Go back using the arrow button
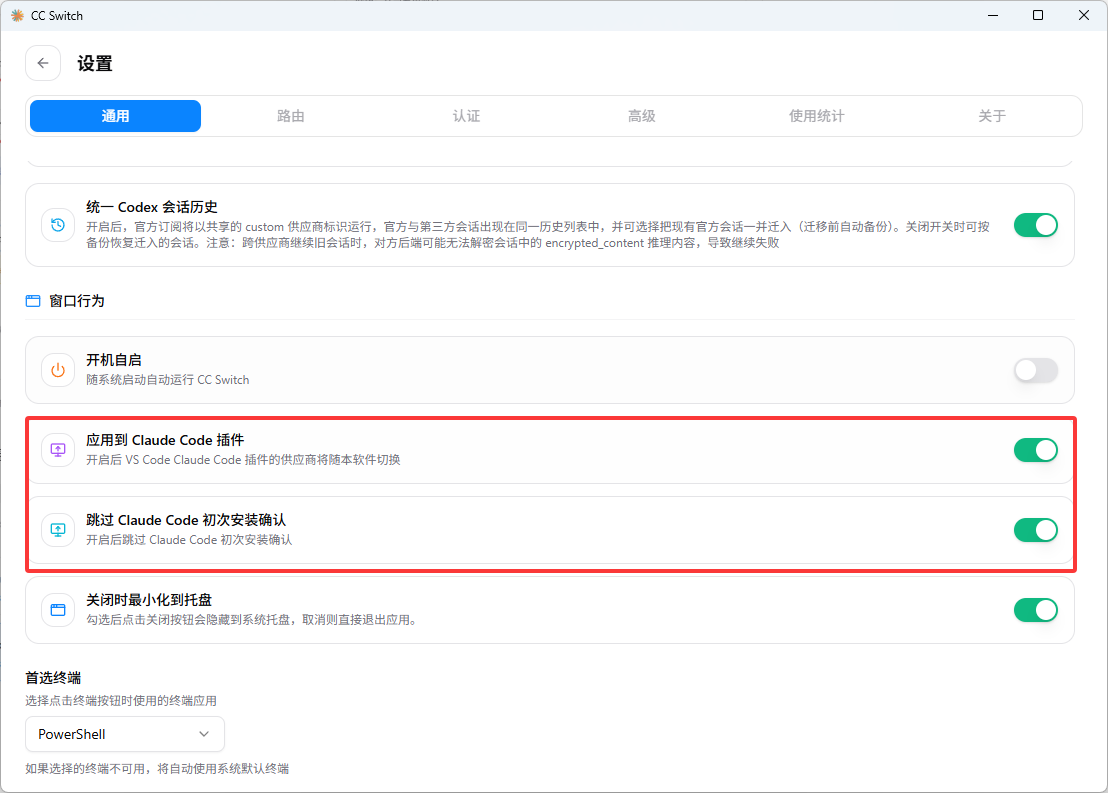1108x793 pixels. (x=43, y=63)
